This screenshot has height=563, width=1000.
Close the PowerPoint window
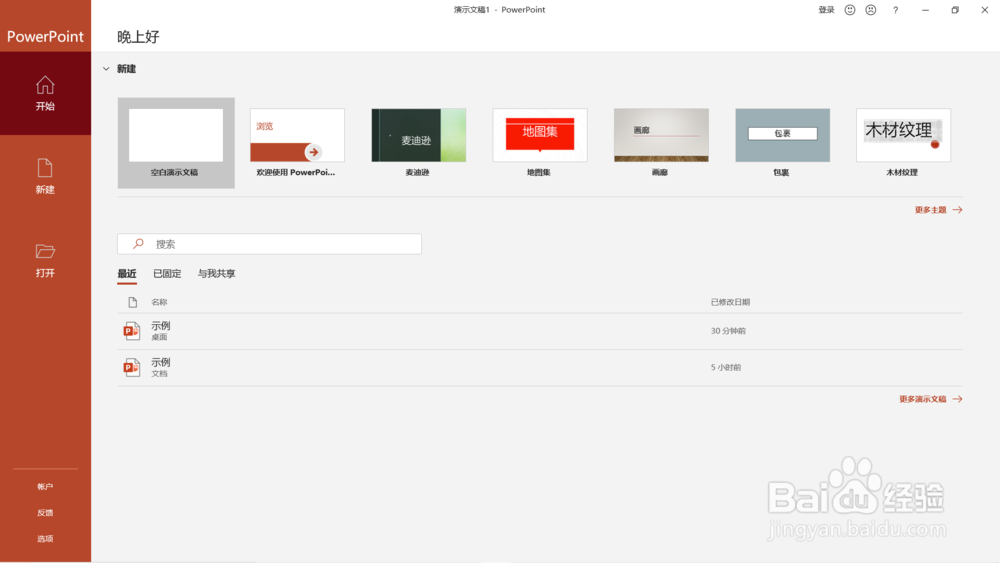point(985,10)
